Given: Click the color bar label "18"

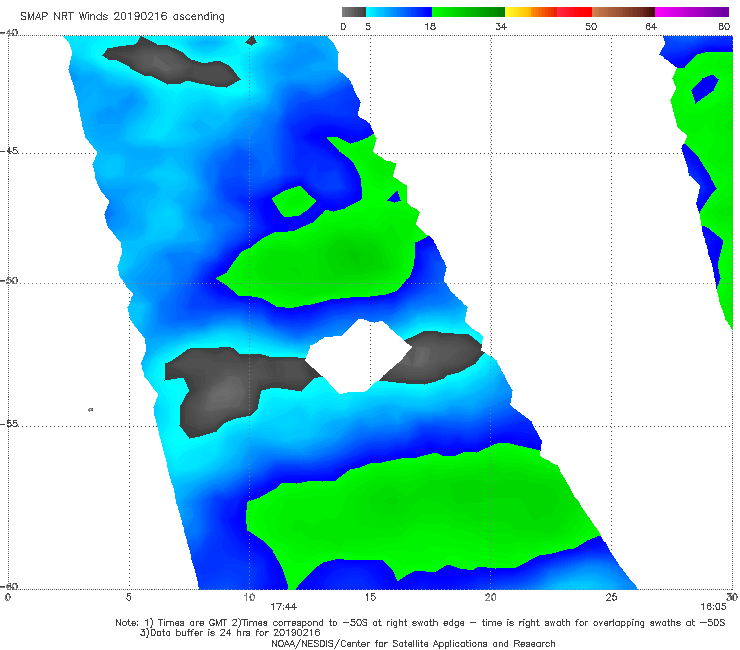Looking at the screenshot, I should [x=430, y=27].
